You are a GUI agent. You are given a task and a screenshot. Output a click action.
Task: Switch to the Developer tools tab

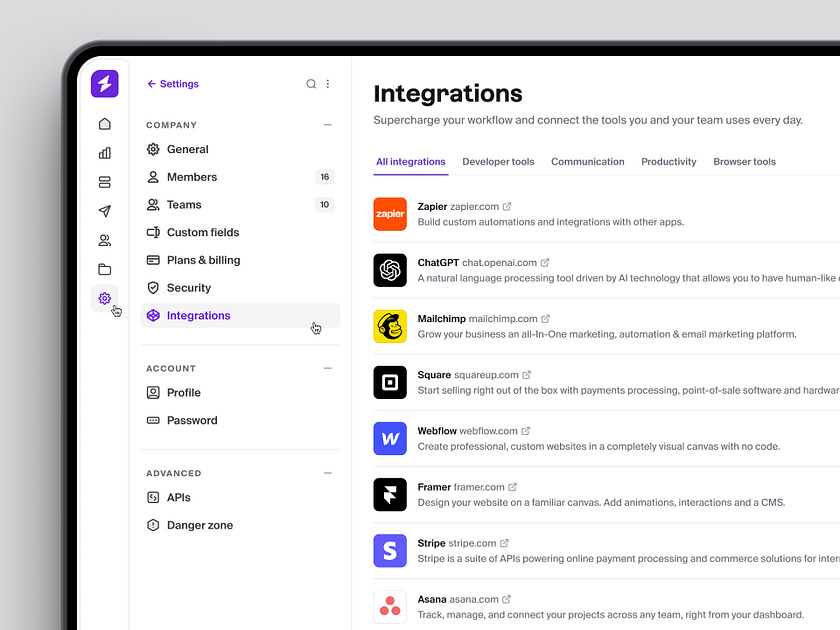[498, 161]
